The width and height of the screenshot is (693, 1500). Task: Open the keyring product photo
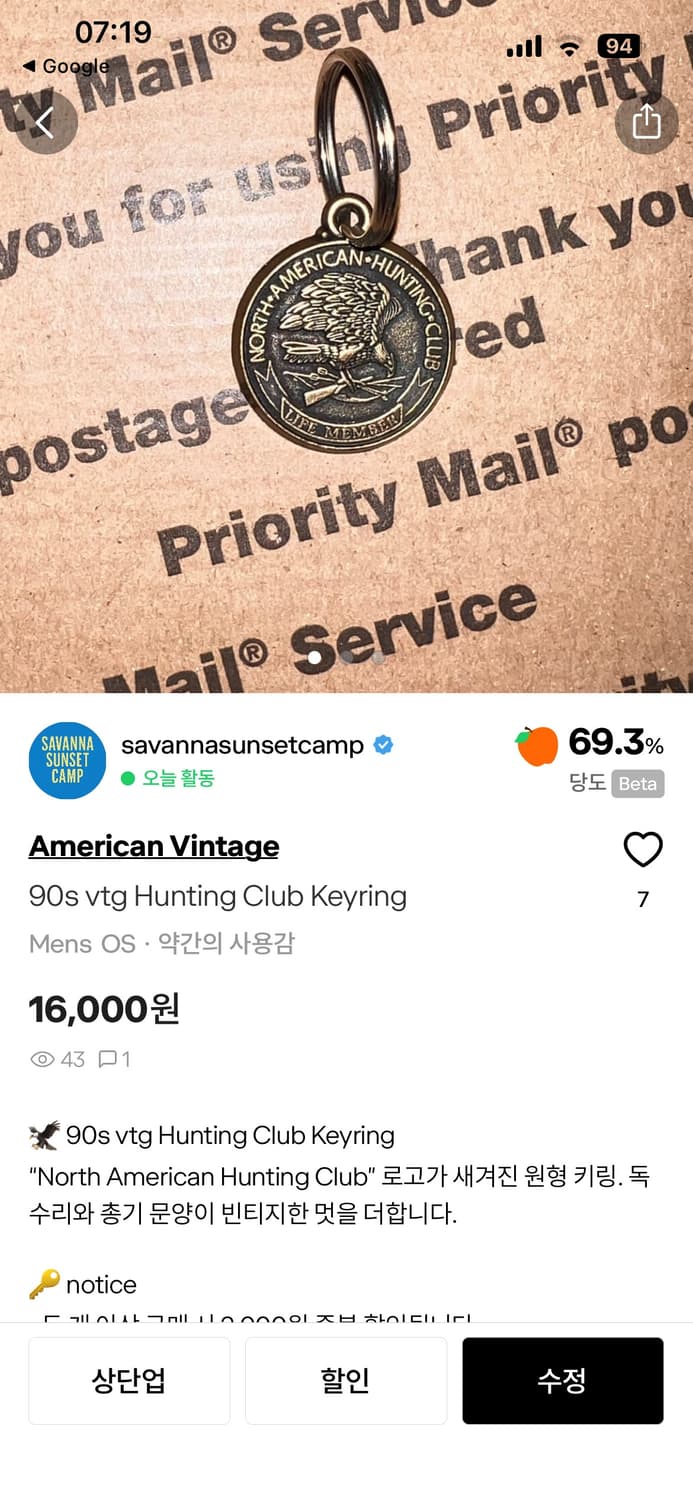346,346
